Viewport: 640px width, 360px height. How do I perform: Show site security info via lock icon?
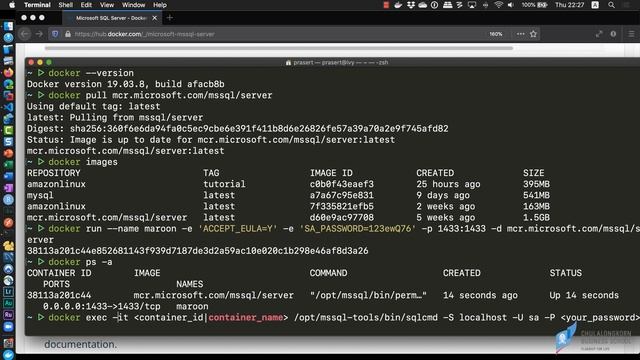coord(68,34)
